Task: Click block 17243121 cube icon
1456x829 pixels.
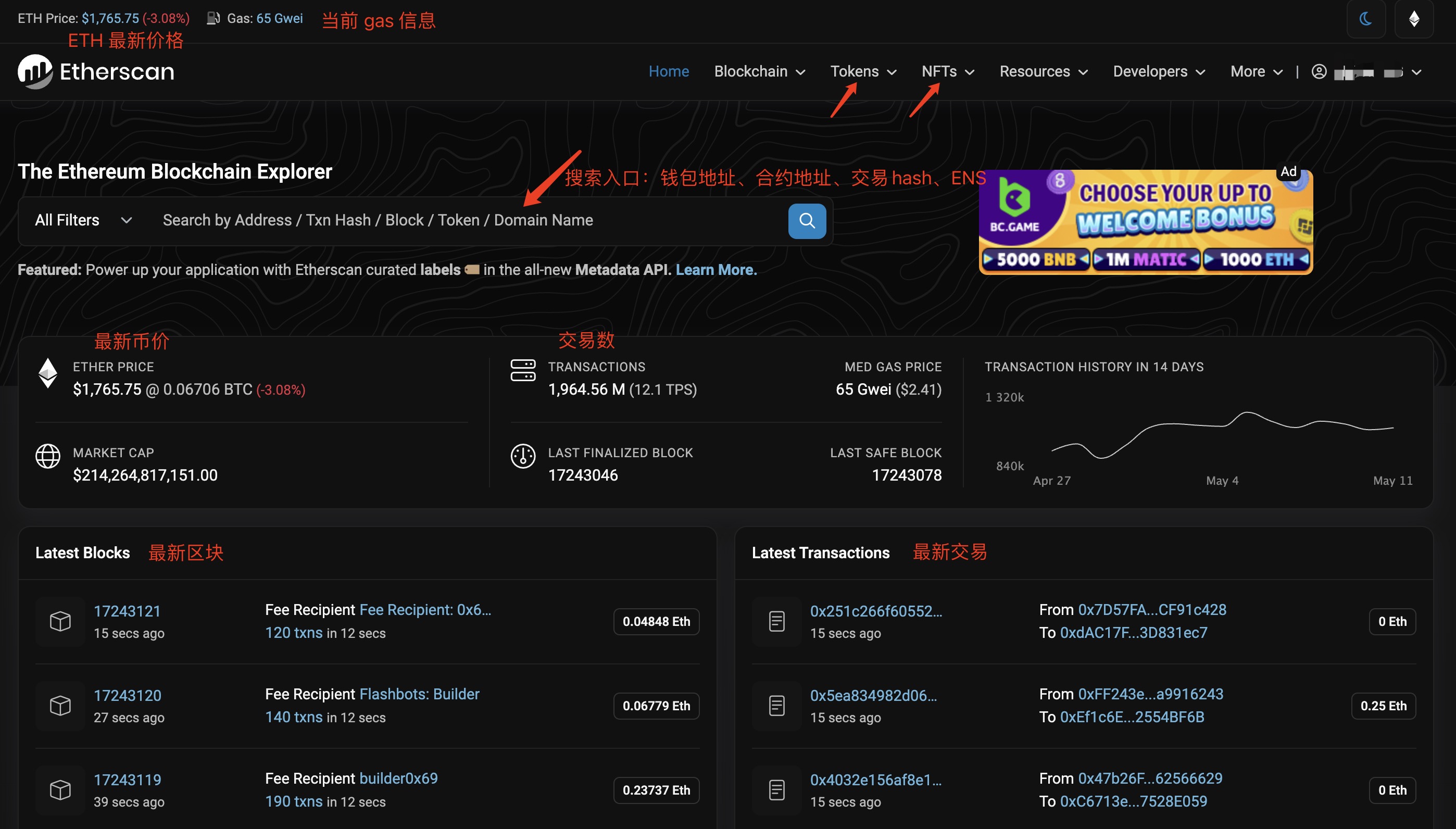Action: tap(60, 621)
